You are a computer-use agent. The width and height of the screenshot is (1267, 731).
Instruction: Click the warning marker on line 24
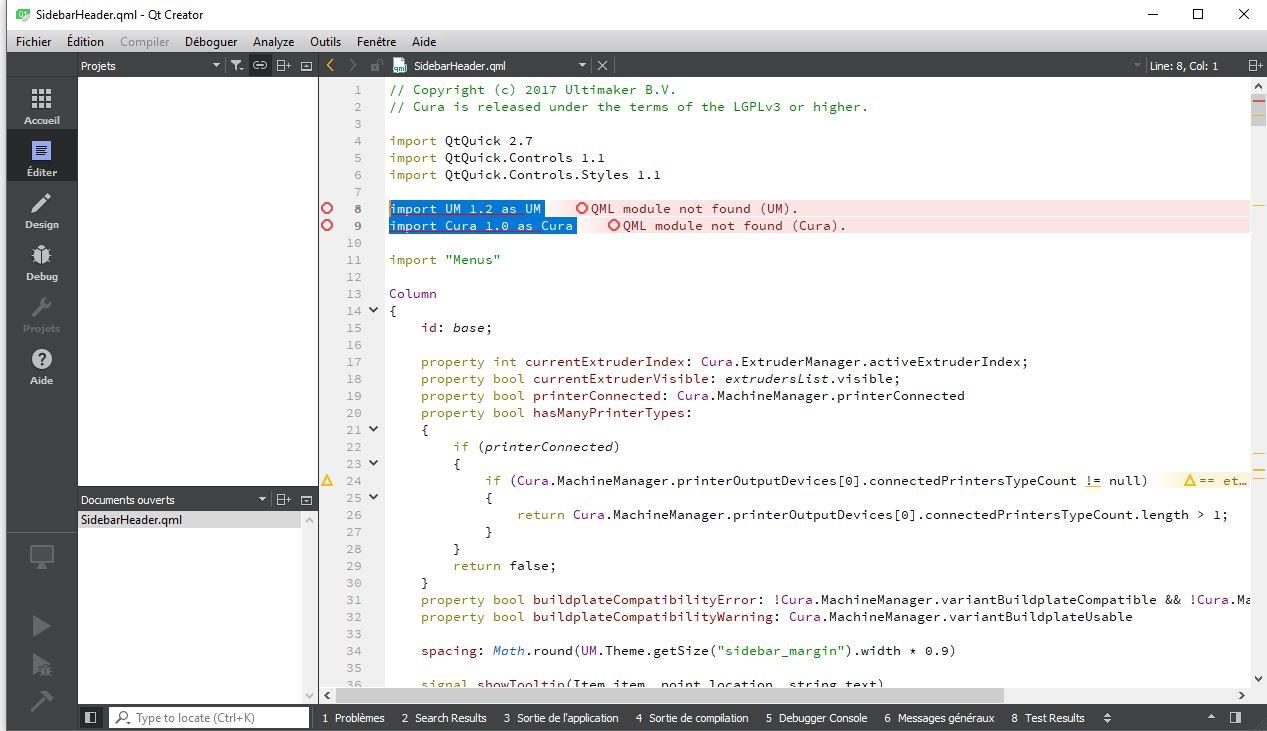point(327,481)
